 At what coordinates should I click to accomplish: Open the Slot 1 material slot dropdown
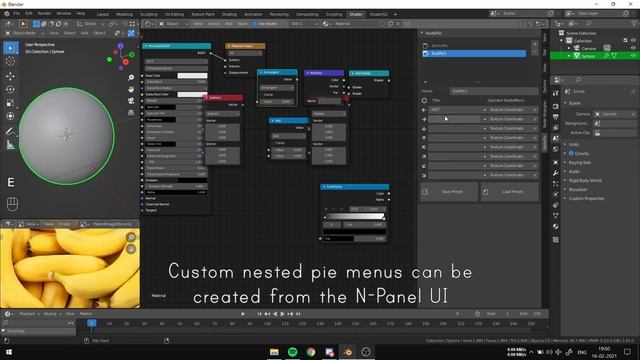pyautogui.click(x=304, y=24)
